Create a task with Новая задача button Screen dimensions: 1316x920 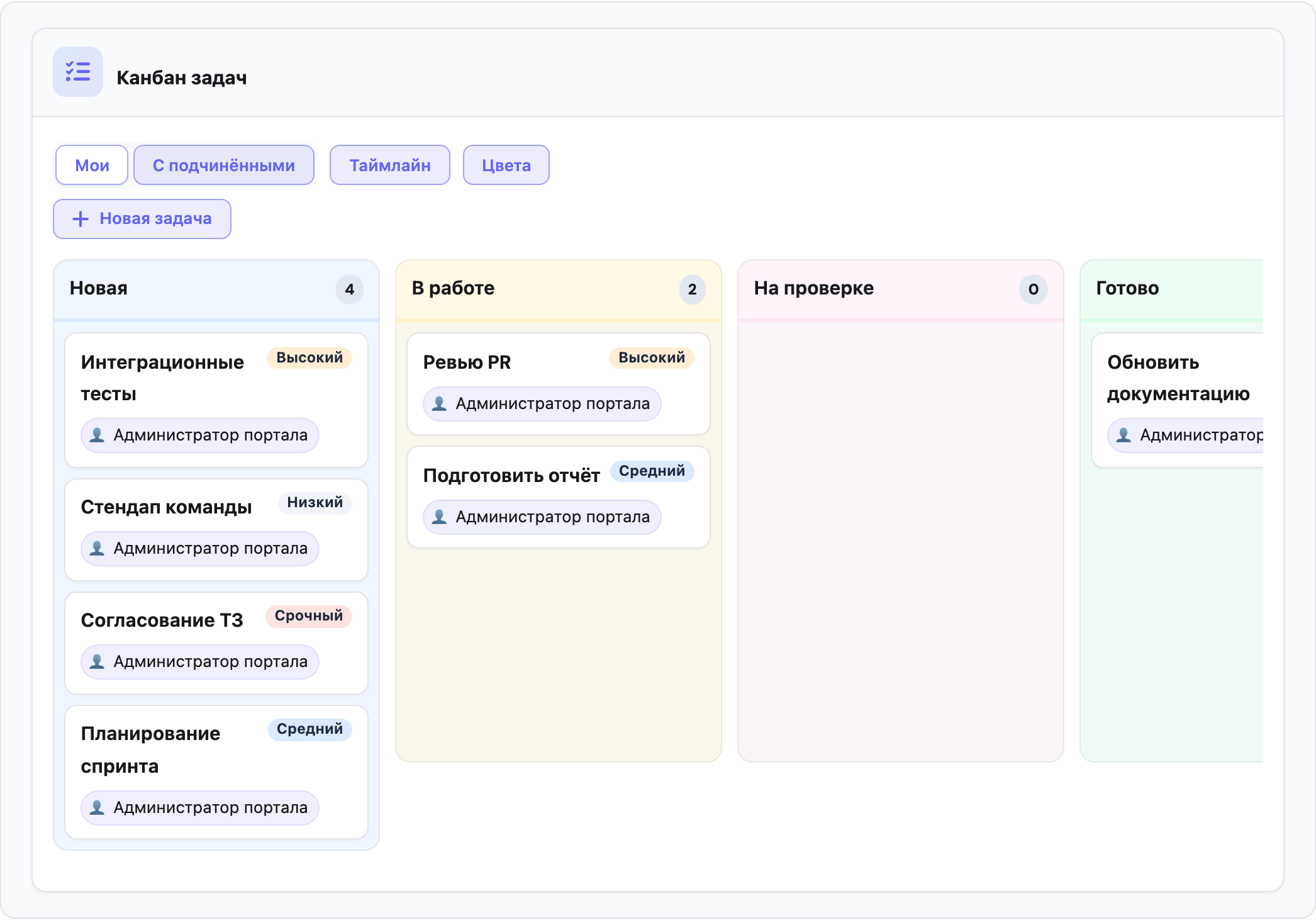[x=142, y=219]
